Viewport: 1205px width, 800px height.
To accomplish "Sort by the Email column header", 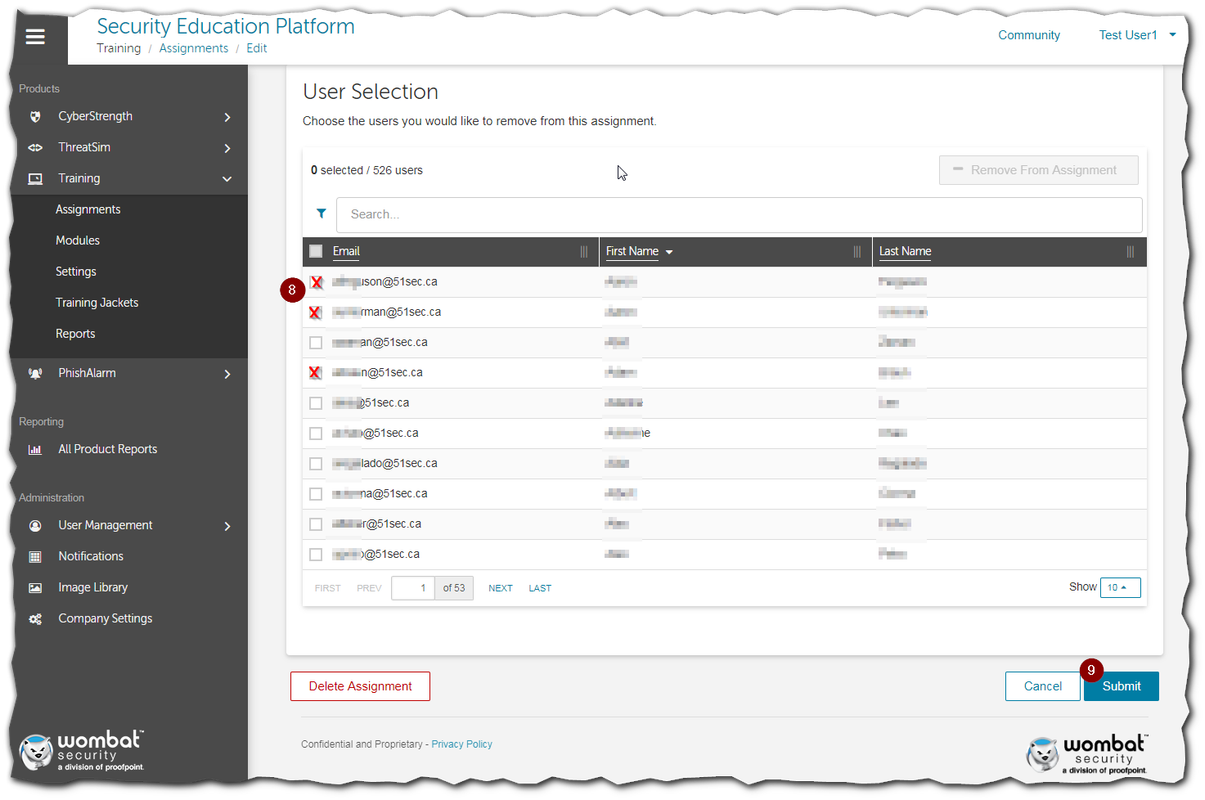I will point(346,252).
